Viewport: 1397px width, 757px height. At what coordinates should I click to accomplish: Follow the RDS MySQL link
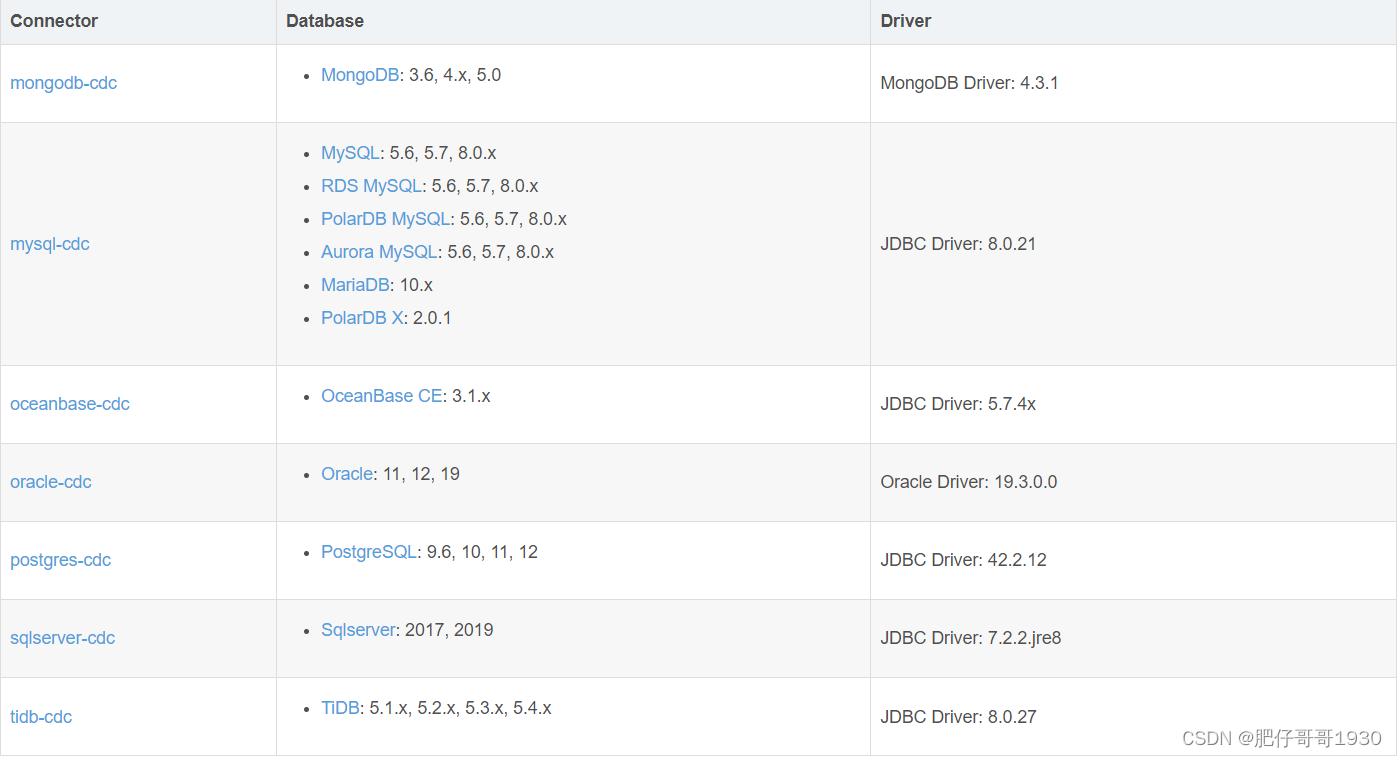tap(372, 186)
